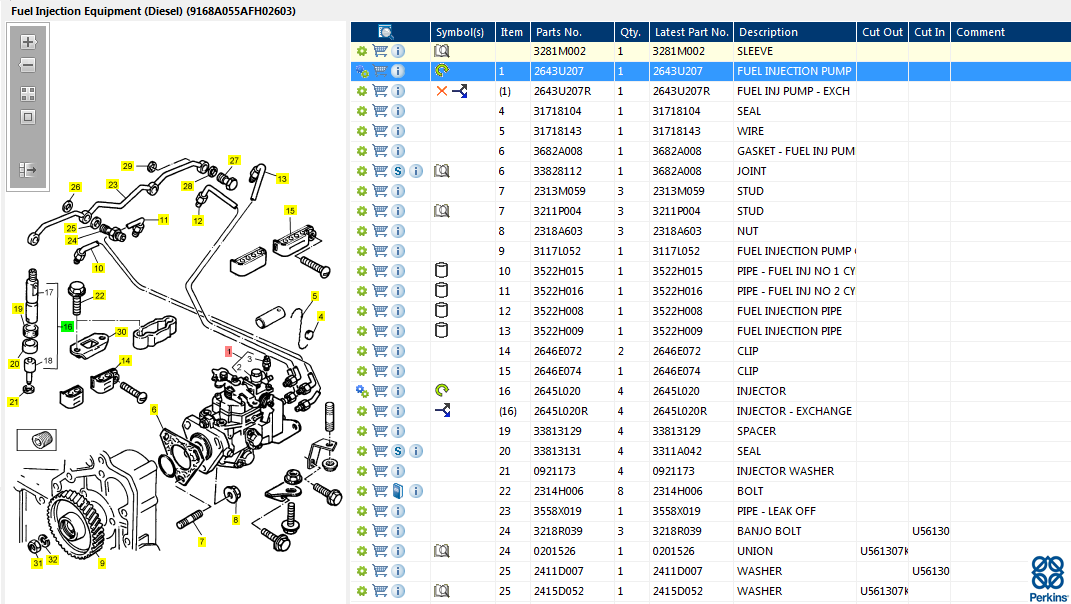Click the single-square fit view icon

coord(28,118)
